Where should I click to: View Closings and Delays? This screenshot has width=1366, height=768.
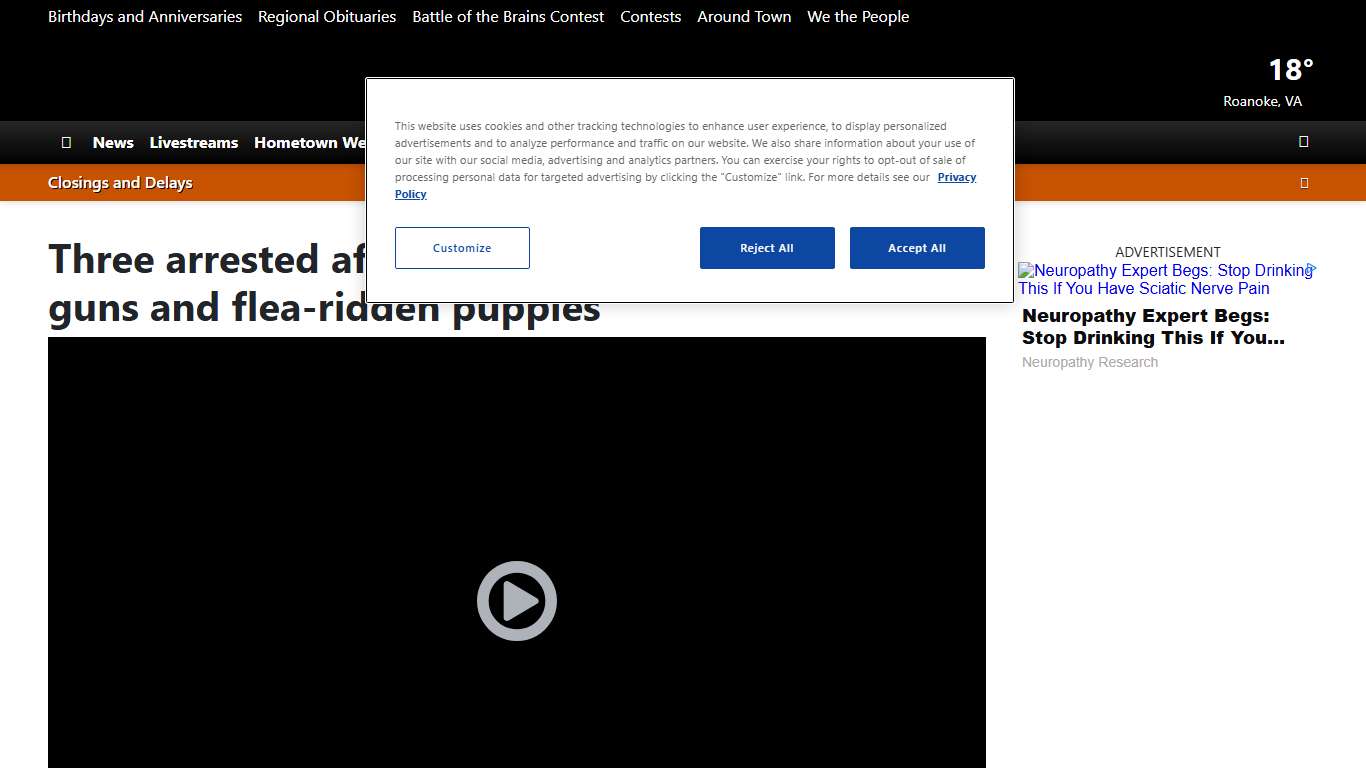[x=120, y=183]
